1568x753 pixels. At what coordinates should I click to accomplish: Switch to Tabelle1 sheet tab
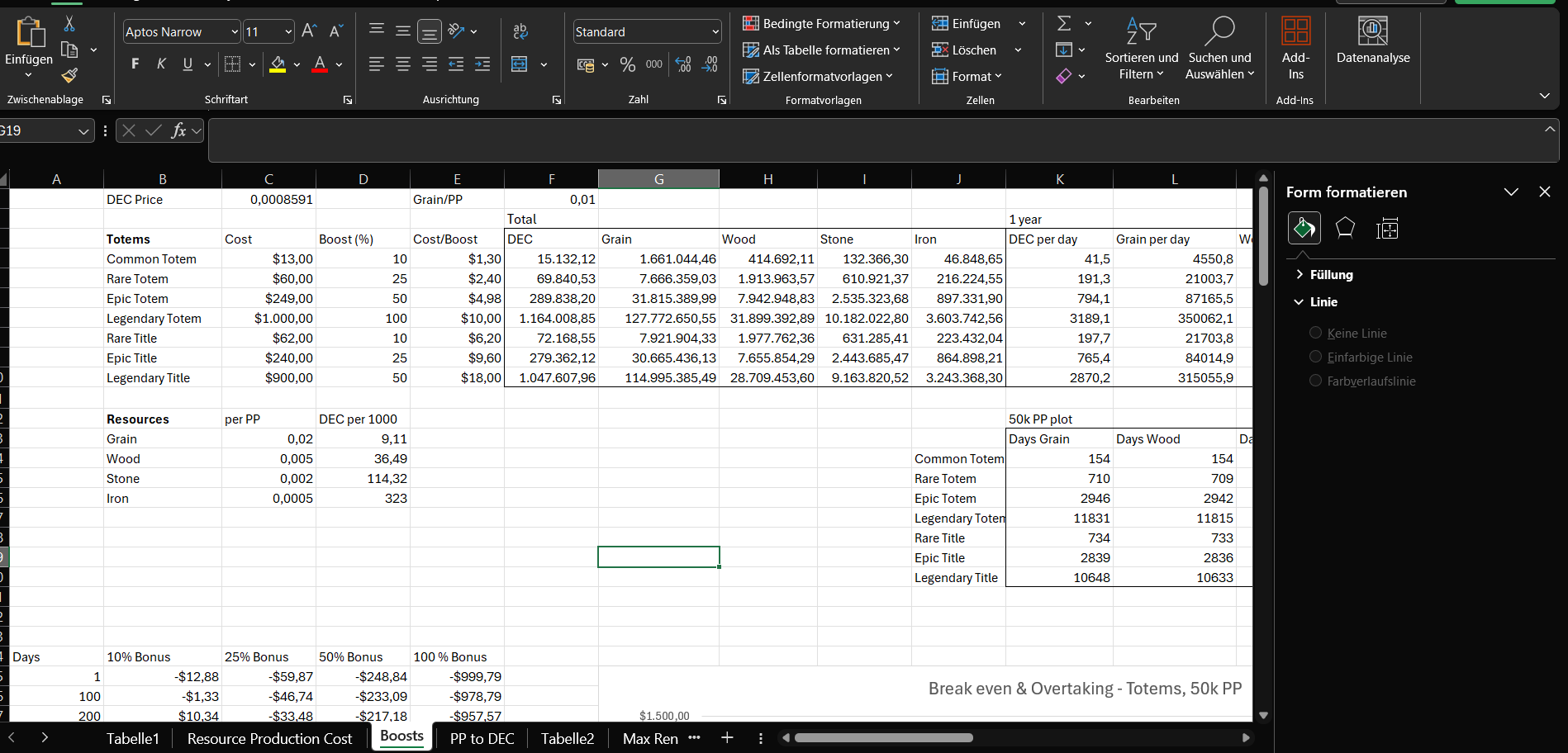132,738
